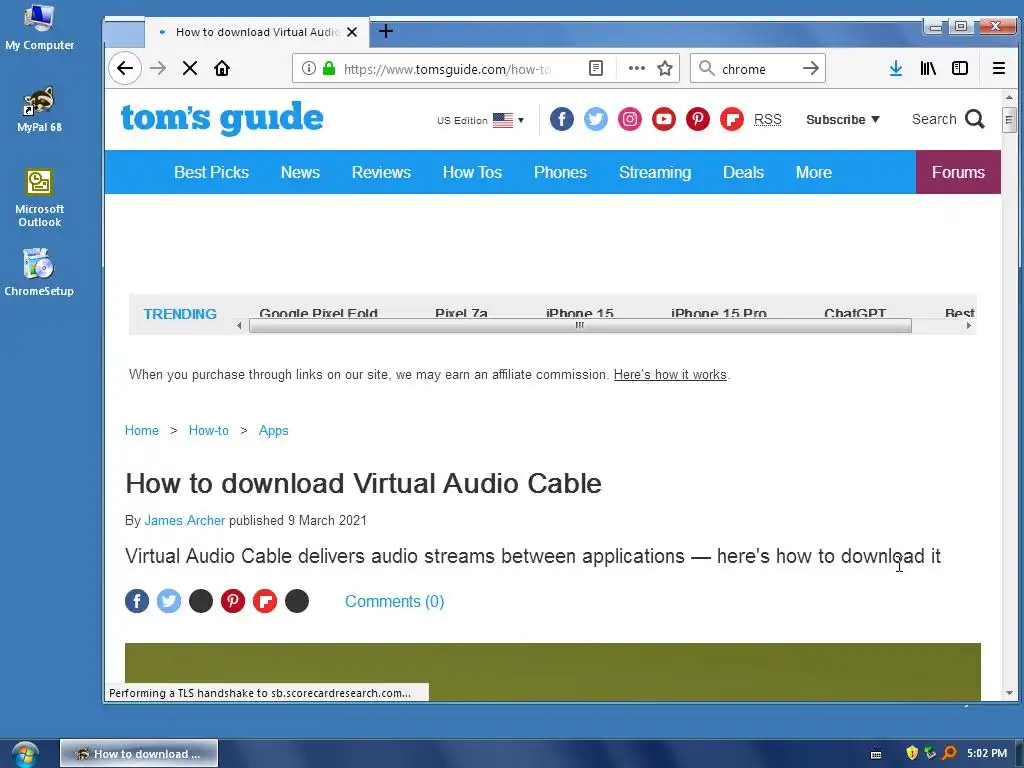Open Tom's Guide Instagram header icon
Viewport: 1024px width, 768px height.
click(630, 120)
